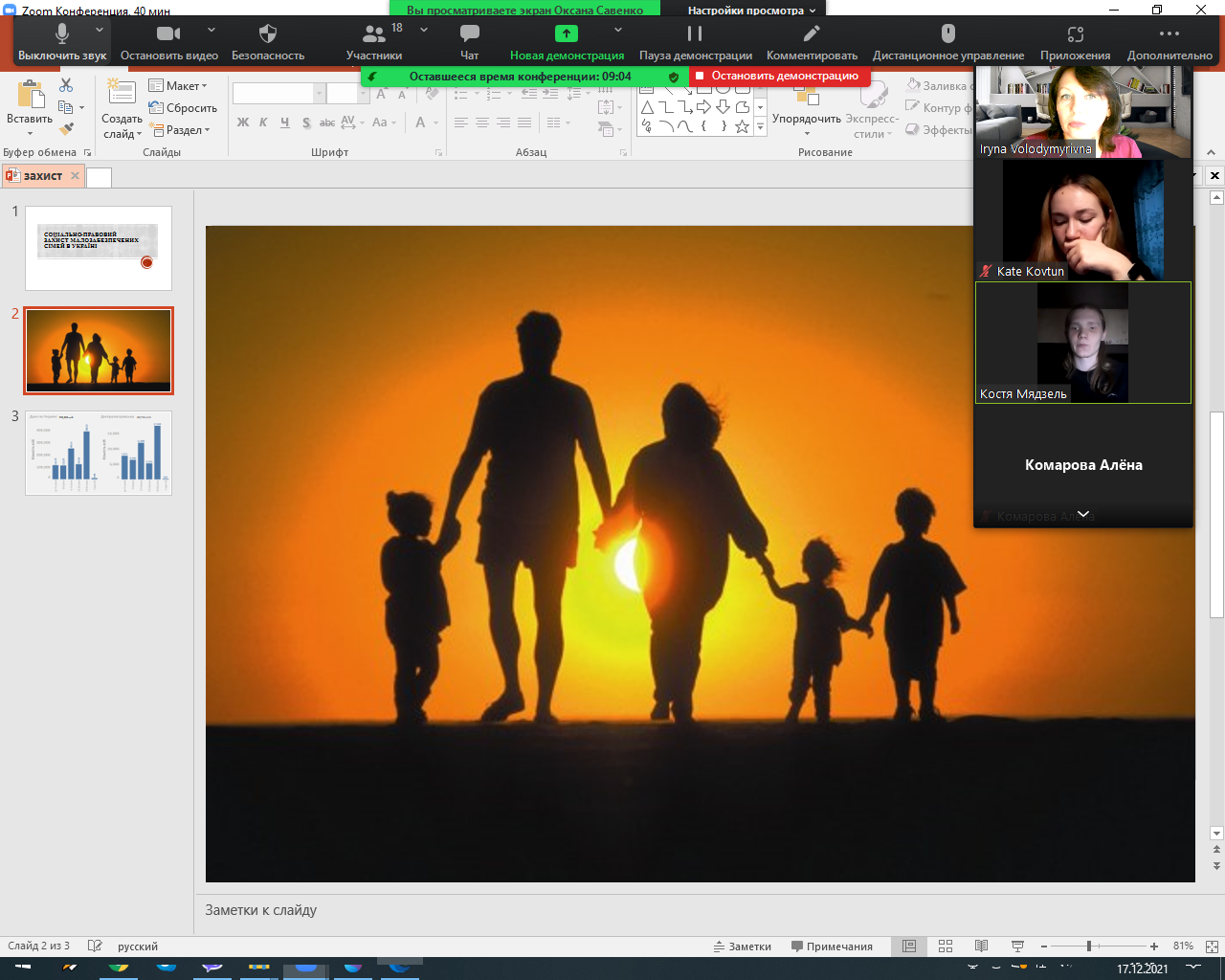Start Новая демонстрация share
The height and width of the screenshot is (980, 1225).
(567, 43)
